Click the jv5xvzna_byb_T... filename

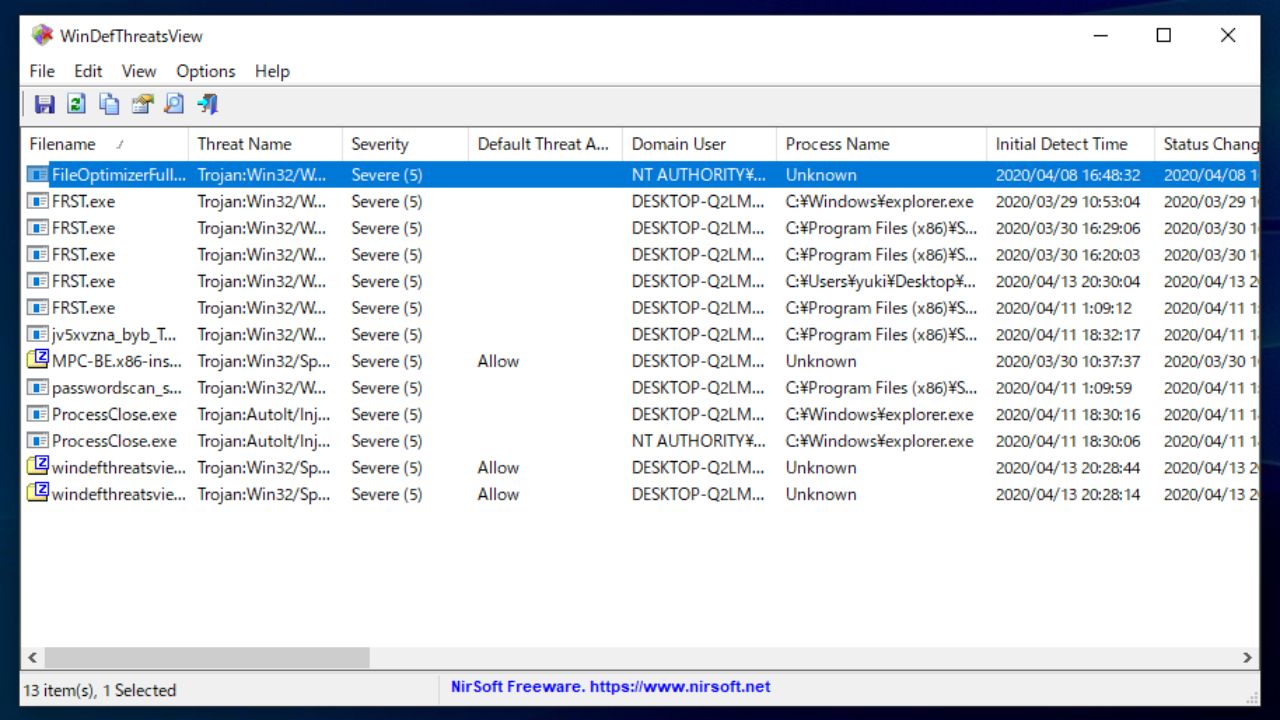tap(114, 335)
